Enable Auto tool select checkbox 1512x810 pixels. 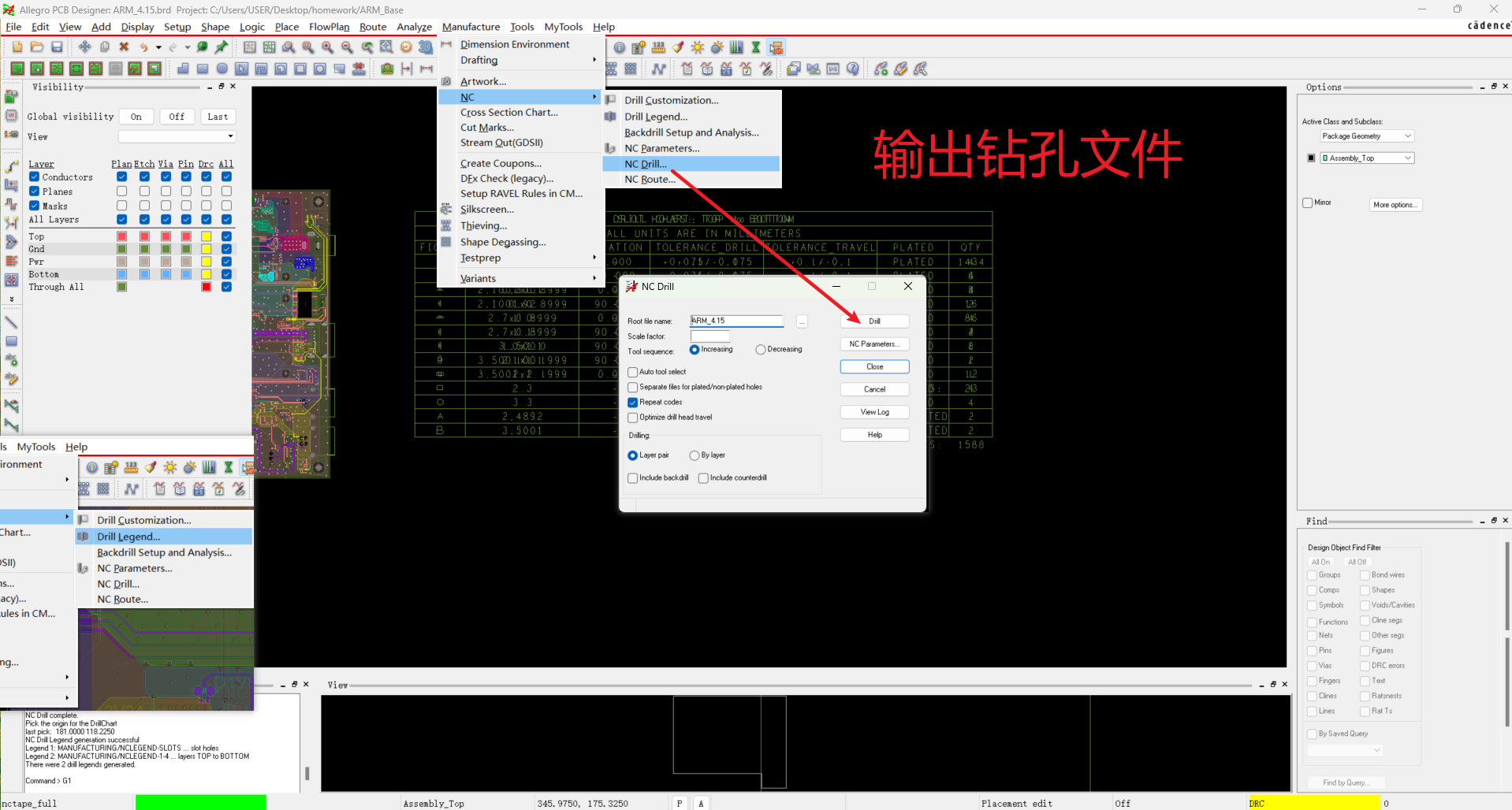click(x=632, y=372)
